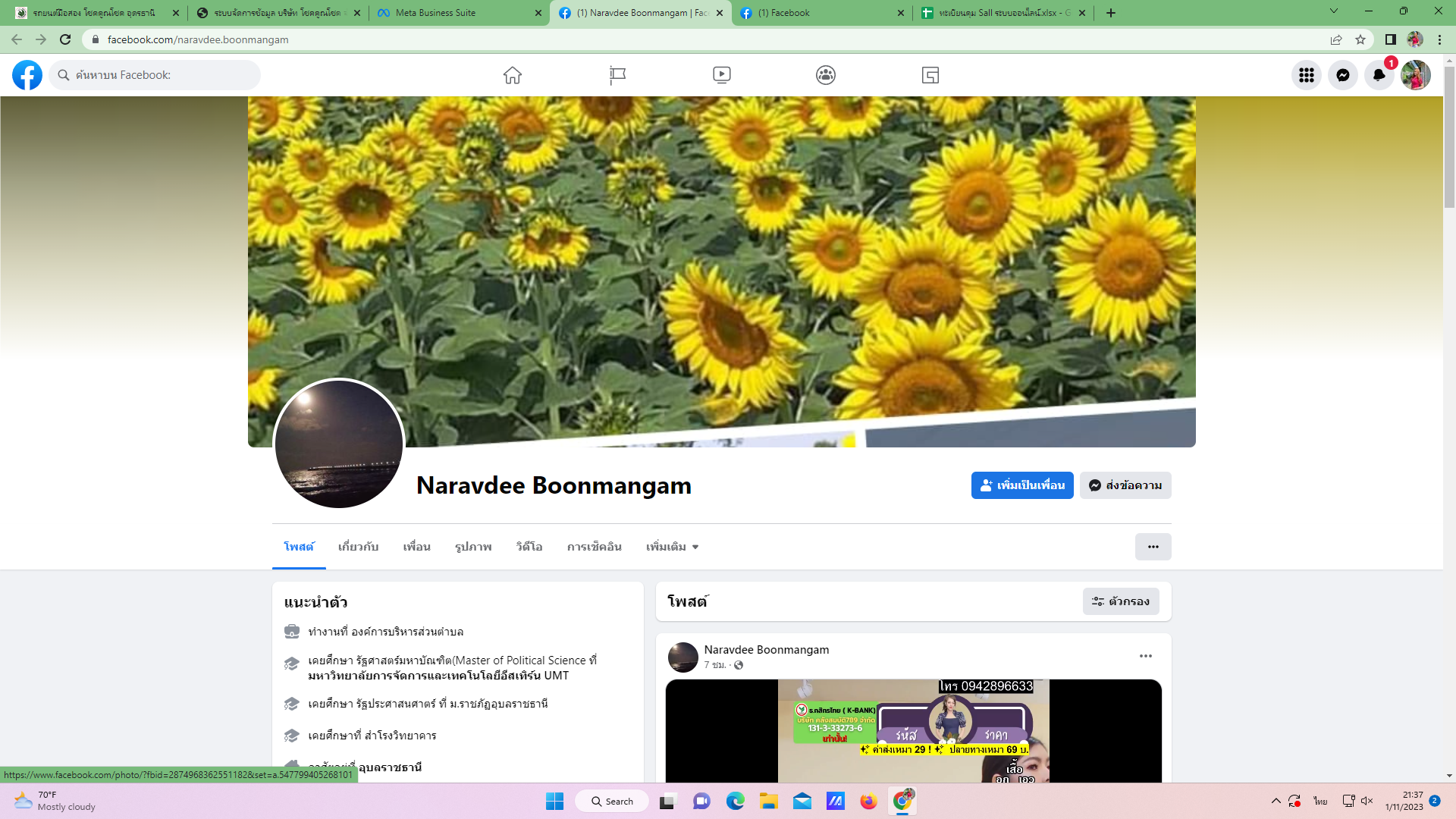
Task: Open the nine-dot Facebook menu
Action: (1306, 75)
